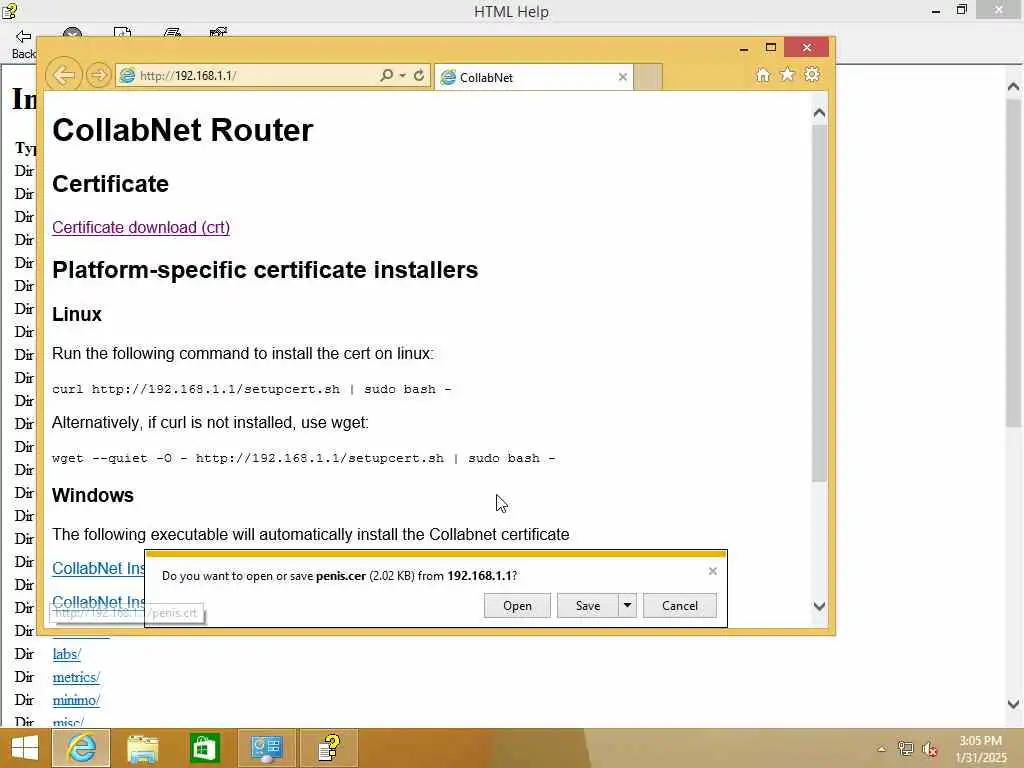Viewport: 1024px width, 768px height.
Task: Maximize the Internet Explorer window
Action: click(x=771, y=48)
